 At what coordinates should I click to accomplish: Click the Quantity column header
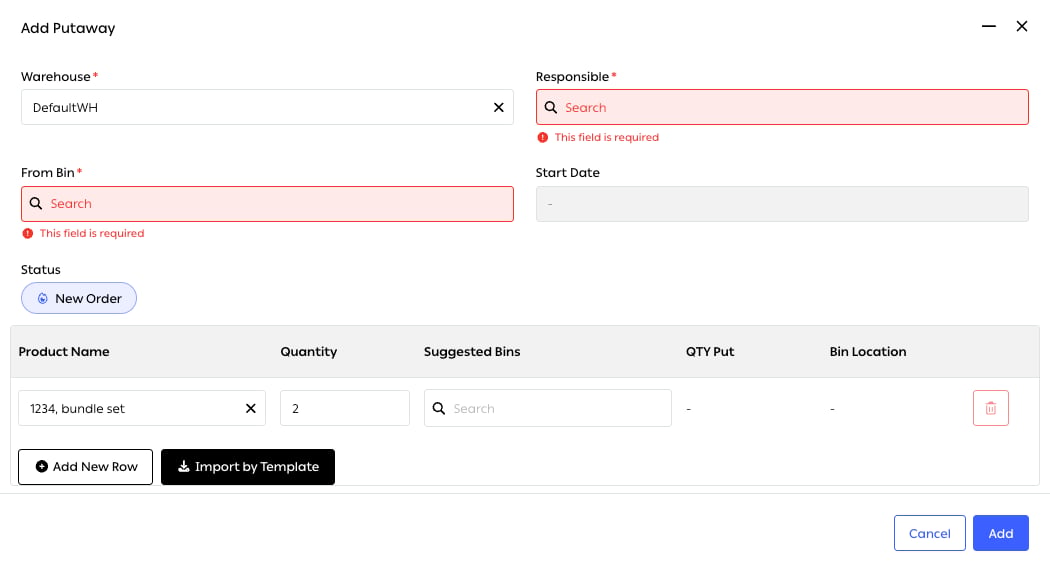coord(309,352)
